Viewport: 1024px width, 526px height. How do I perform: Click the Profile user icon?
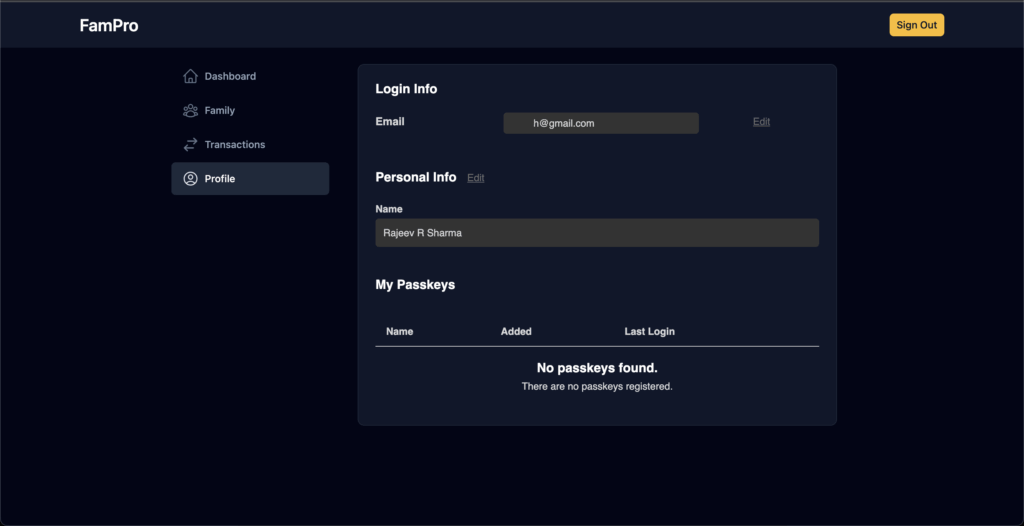pyautogui.click(x=190, y=178)
